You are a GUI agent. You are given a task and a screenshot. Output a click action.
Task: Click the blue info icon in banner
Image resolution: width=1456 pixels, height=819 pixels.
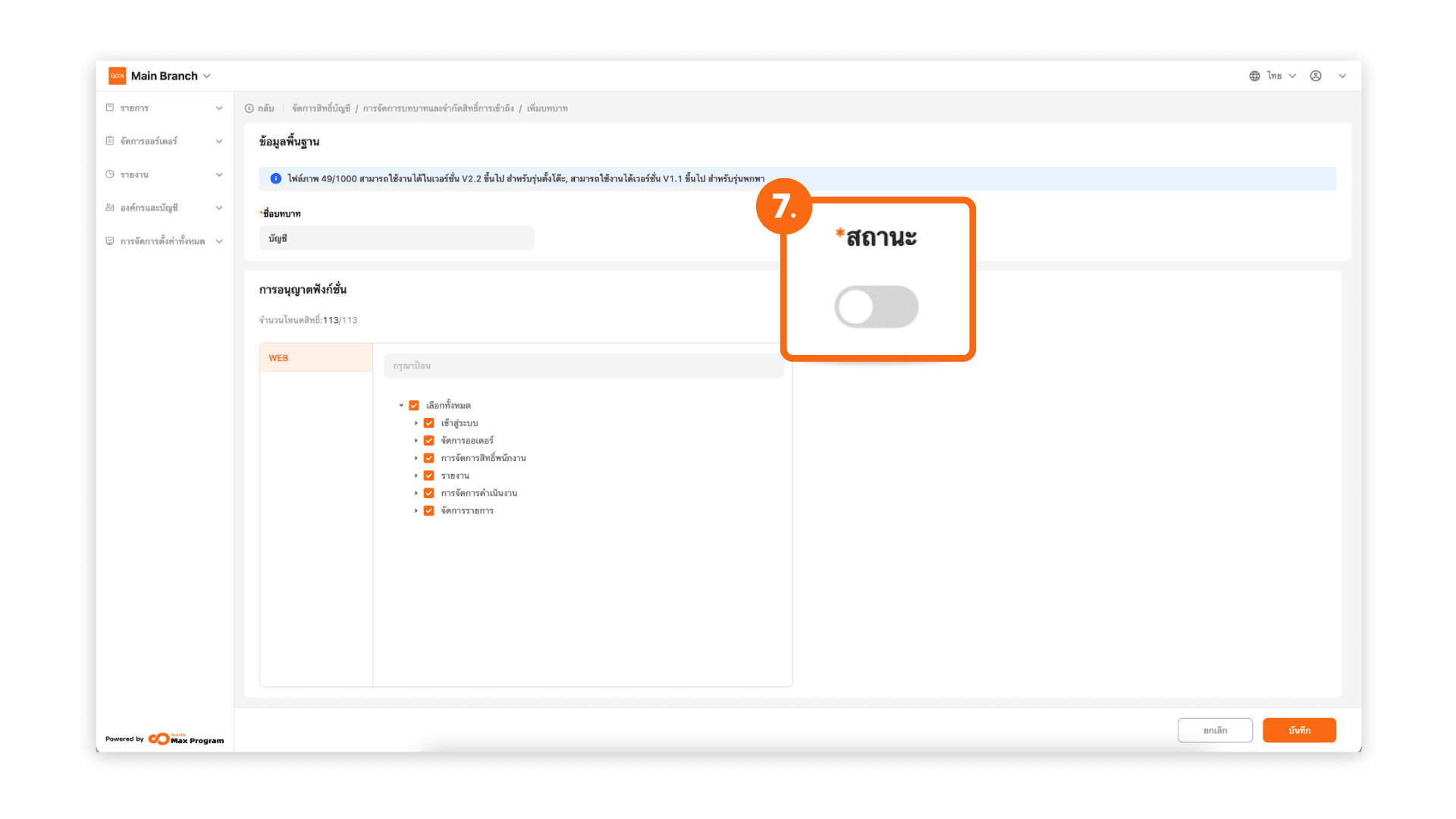pyautogui.click(x=276, y=178)
